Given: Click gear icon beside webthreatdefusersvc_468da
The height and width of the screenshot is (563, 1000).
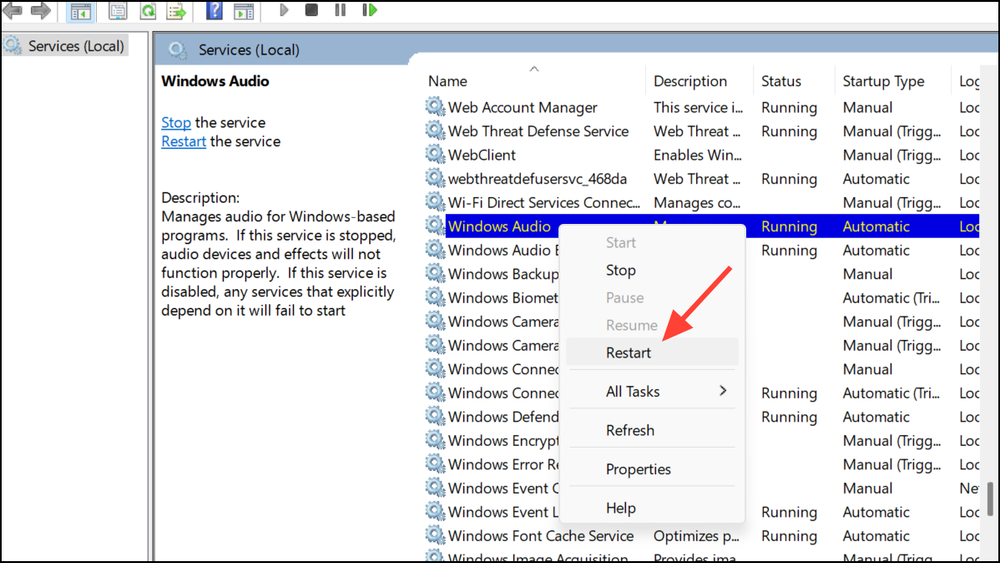Looking at the screenshot, I should point(436,178).
